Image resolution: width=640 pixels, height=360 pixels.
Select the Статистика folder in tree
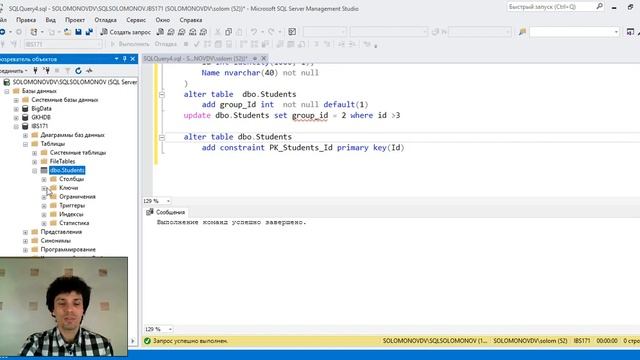coord(74,223)
